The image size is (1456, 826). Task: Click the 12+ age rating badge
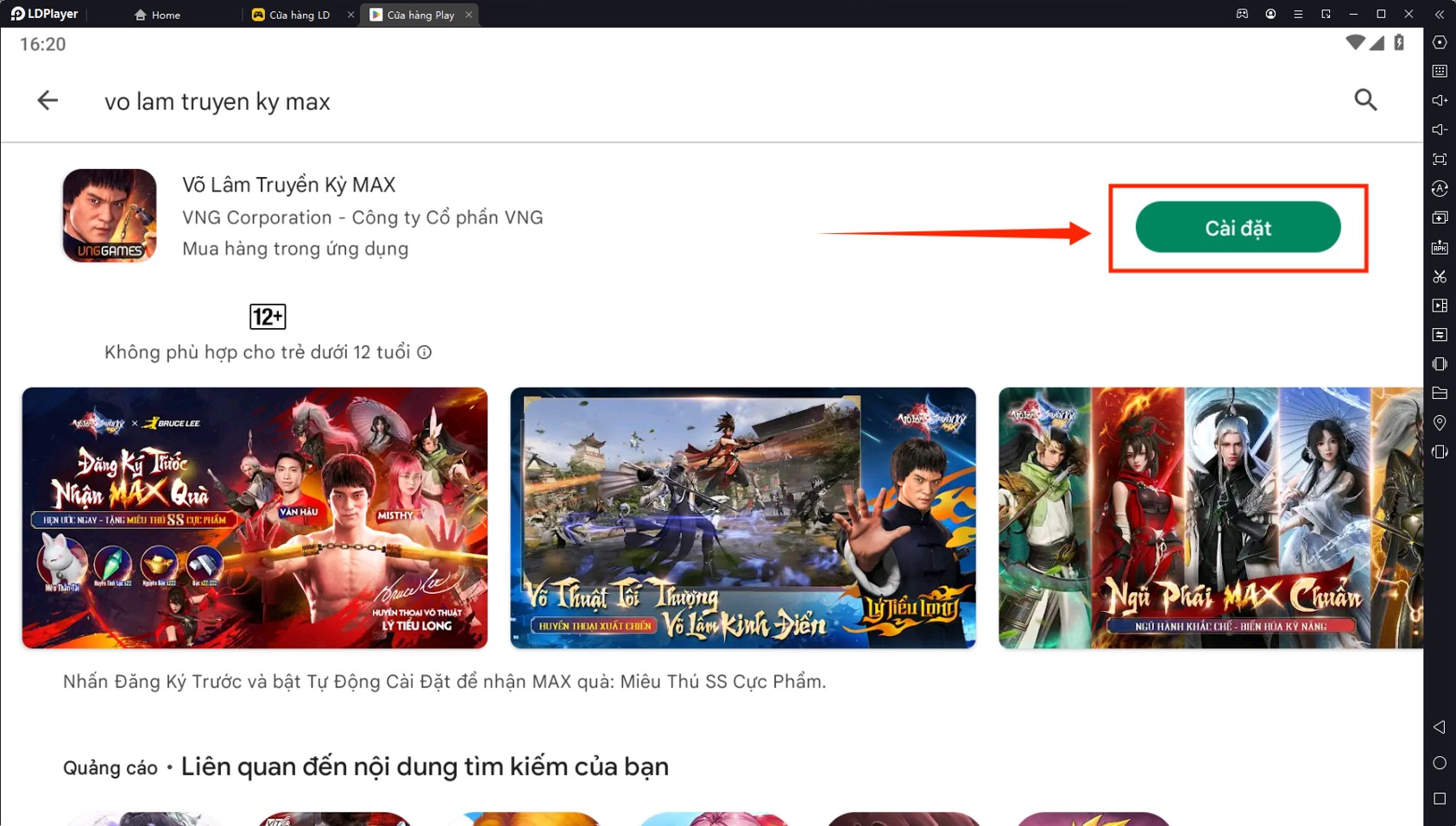268,317
